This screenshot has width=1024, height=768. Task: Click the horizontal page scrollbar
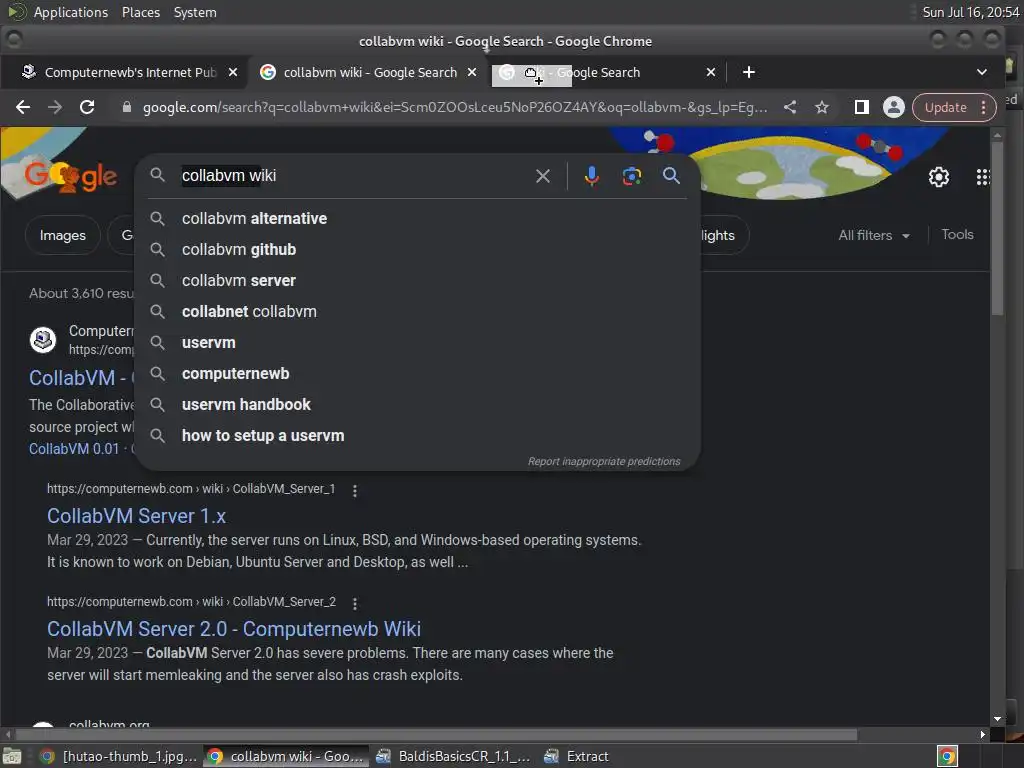point(434,735)
